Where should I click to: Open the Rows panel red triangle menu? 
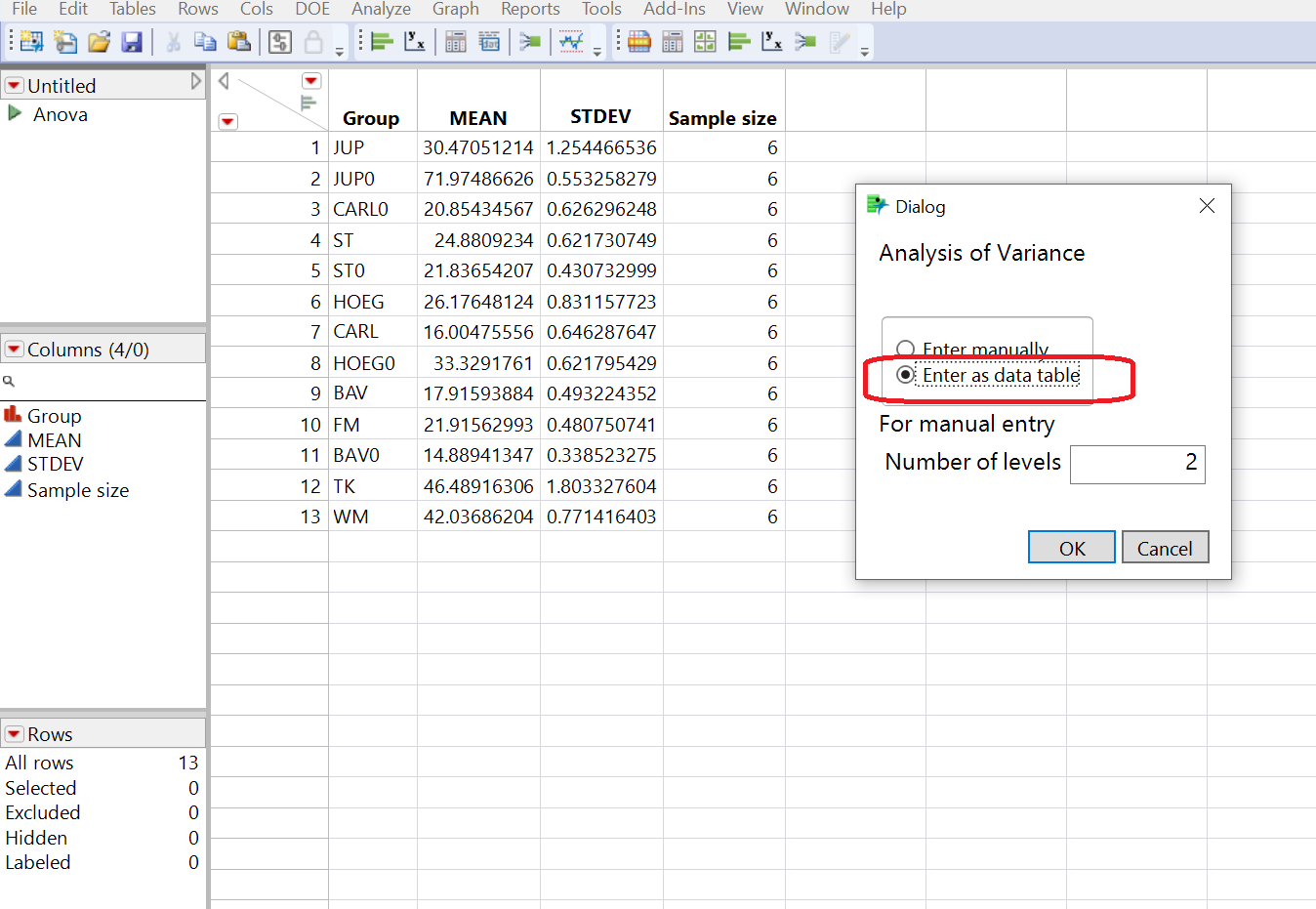coord(14,733)
